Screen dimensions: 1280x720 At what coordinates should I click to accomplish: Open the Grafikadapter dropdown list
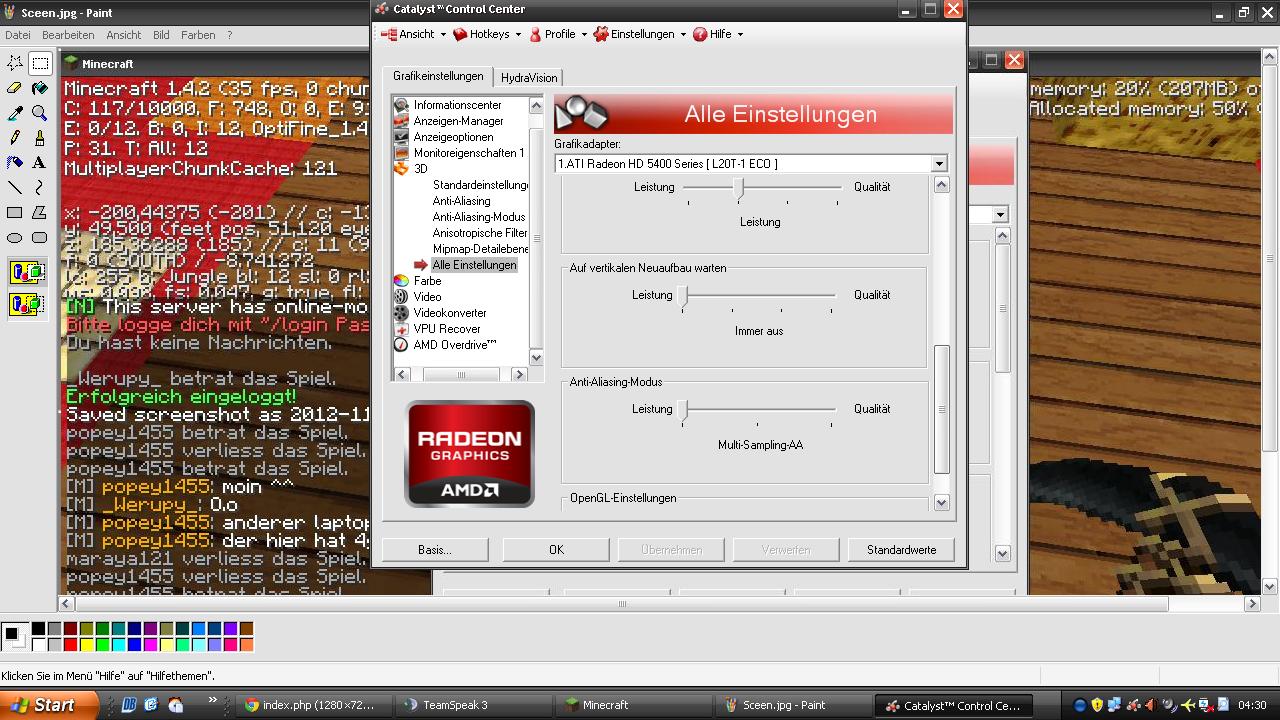click(x=938, y=164)
